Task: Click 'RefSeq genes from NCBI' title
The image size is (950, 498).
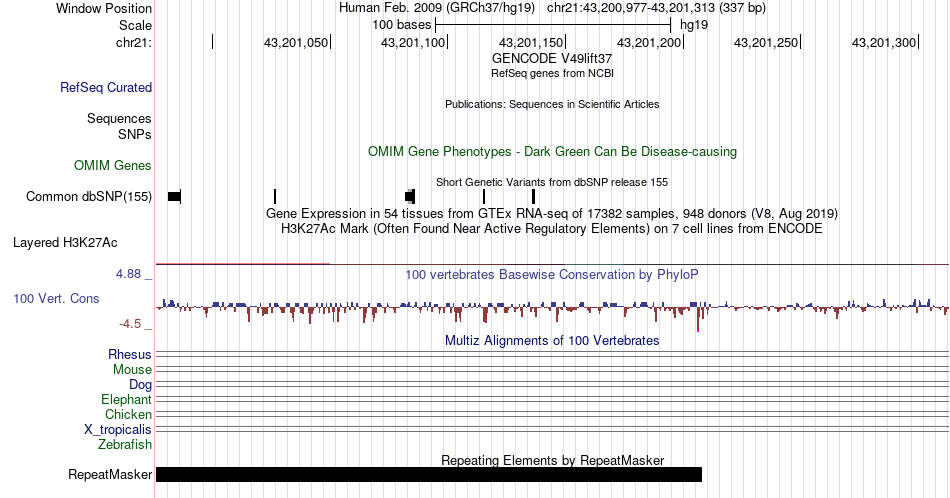Action: point(552,73)
